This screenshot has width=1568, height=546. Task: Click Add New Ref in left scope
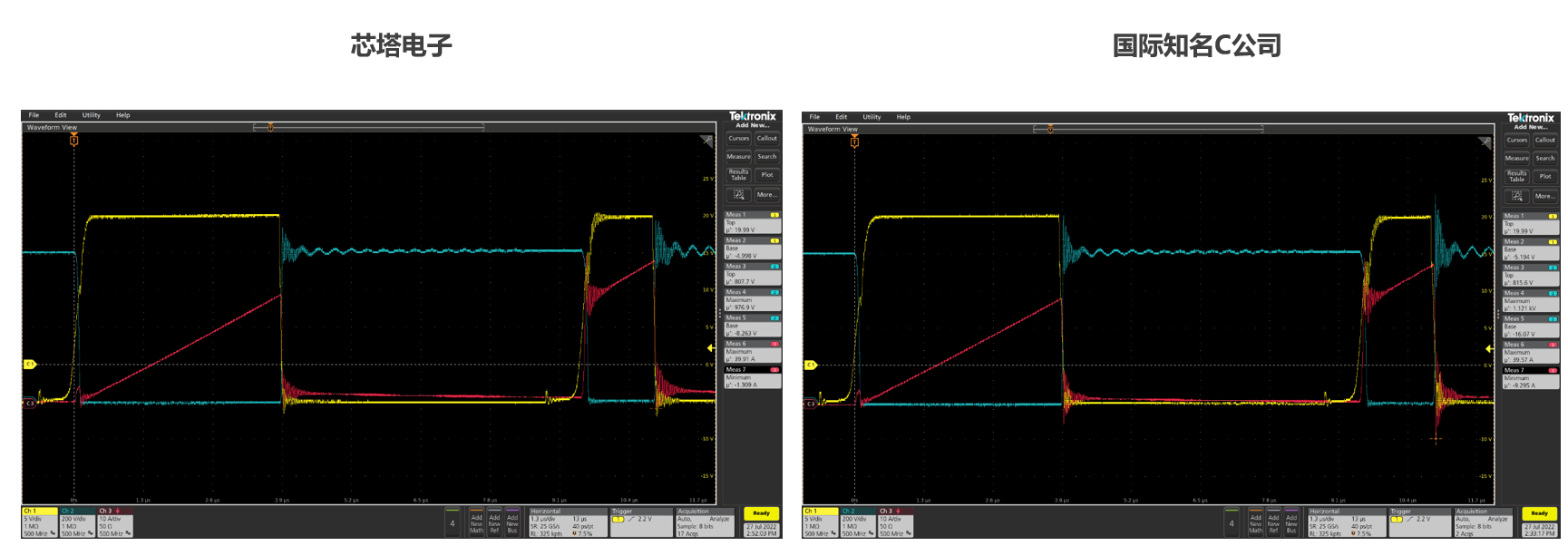coord(494,522)
